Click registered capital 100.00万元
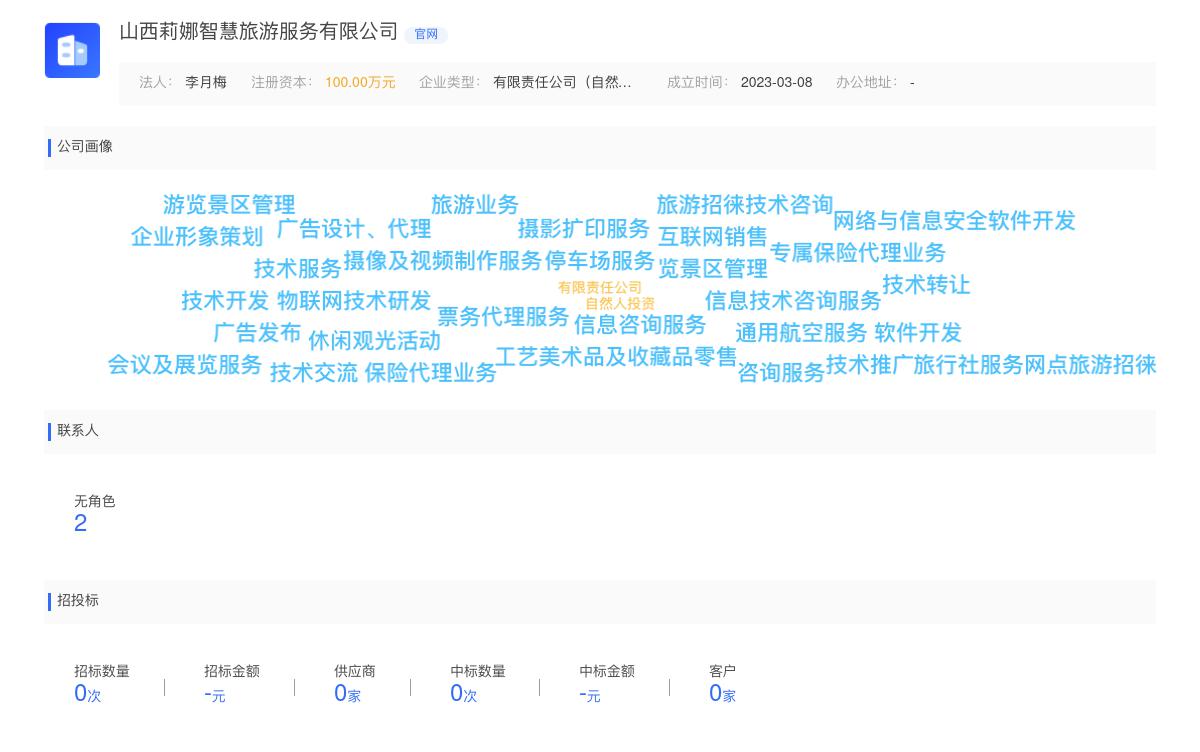Image resolution: width=1200 pixels, height=752 pixels. pos(360,82)
